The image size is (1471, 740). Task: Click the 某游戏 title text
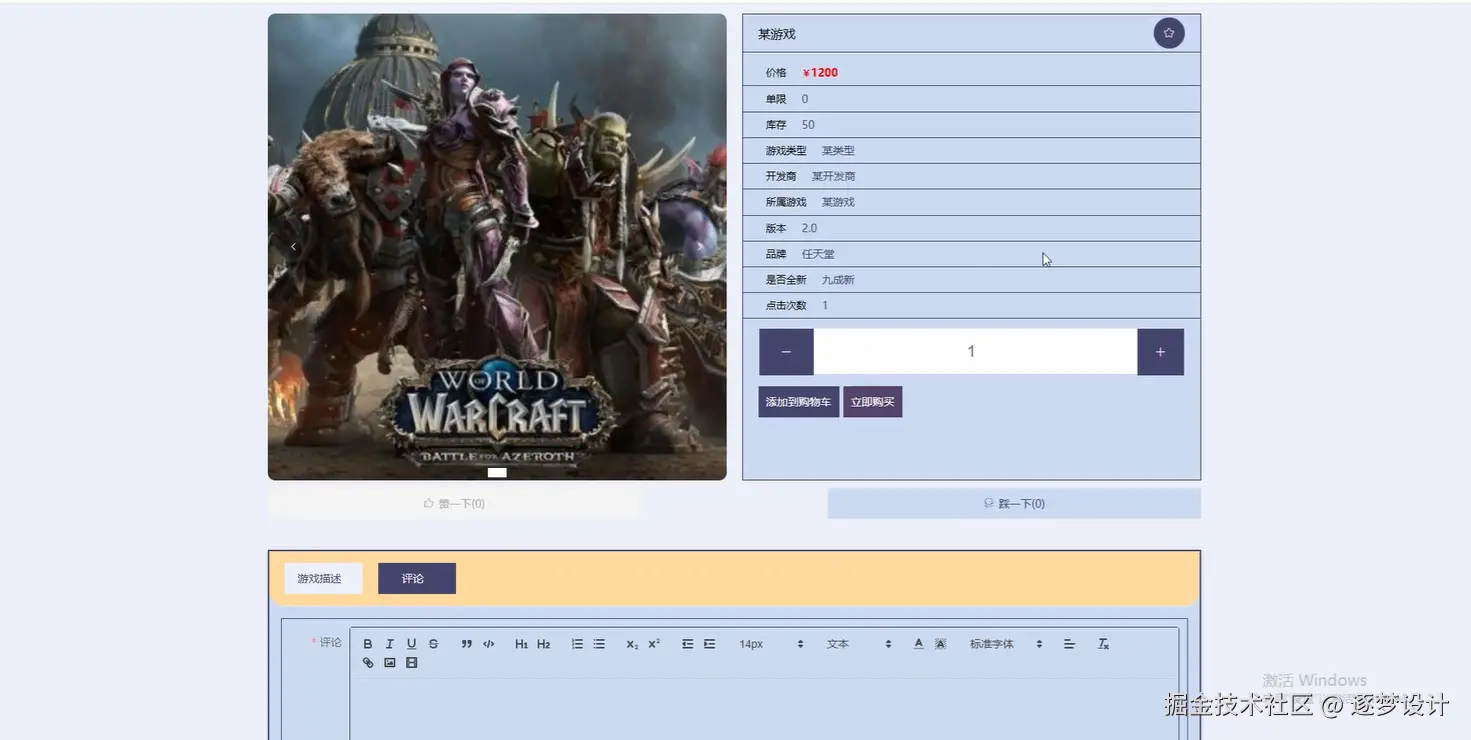[x=777, y=34]
